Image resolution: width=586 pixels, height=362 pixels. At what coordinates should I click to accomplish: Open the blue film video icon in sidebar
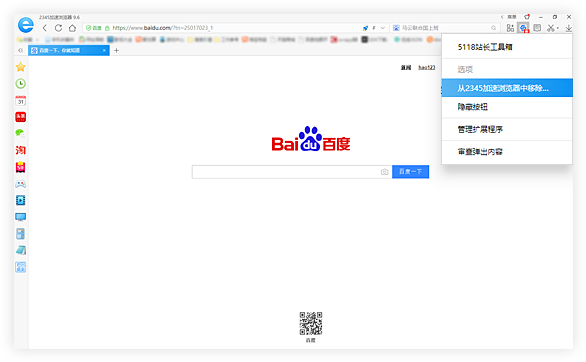click(x=21, y=200)
